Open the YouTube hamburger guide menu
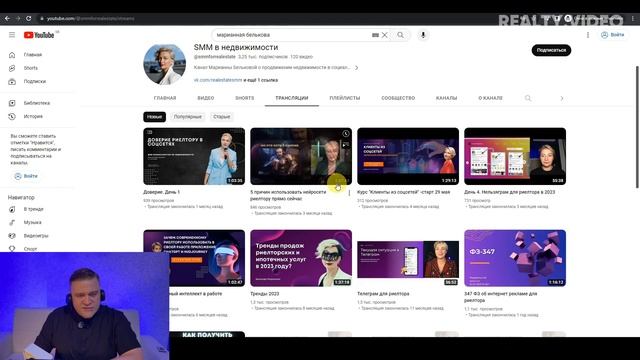 click(x=12, y=35)
